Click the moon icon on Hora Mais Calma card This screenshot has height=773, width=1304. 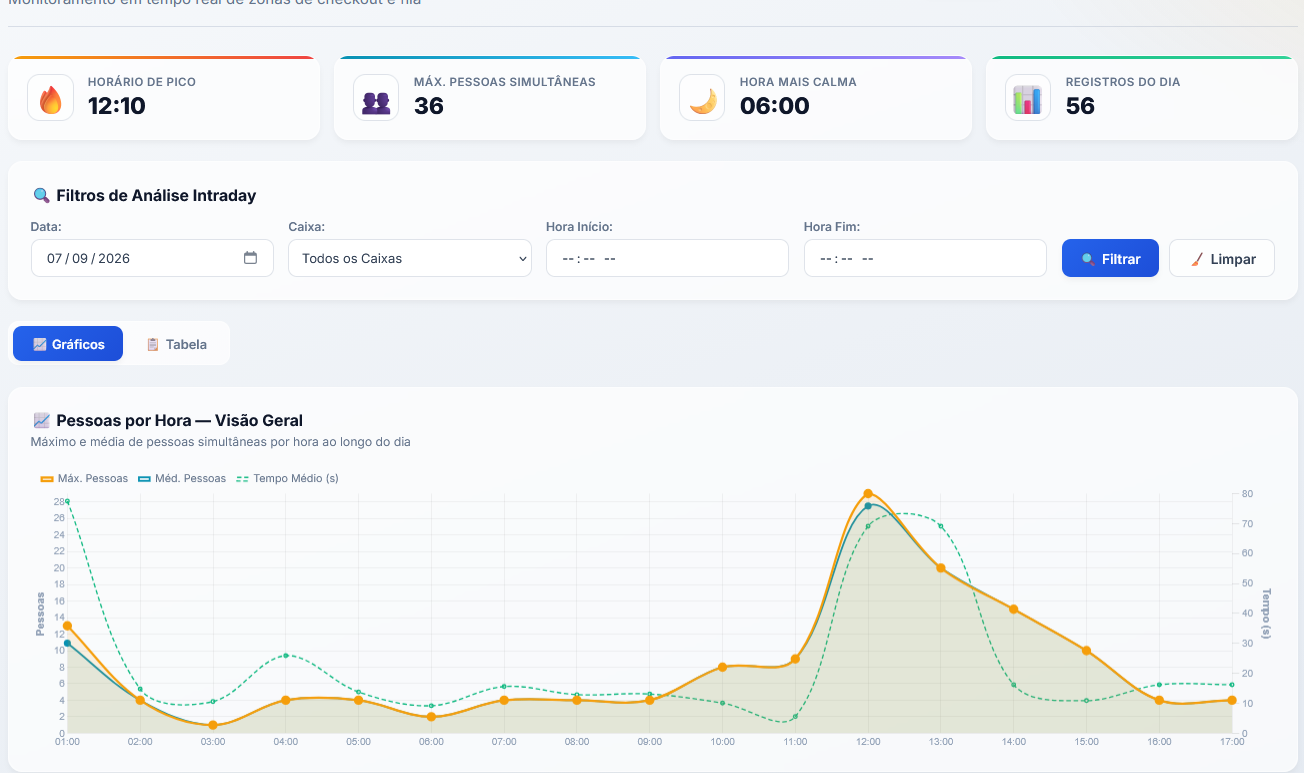[x=702, y=98]
